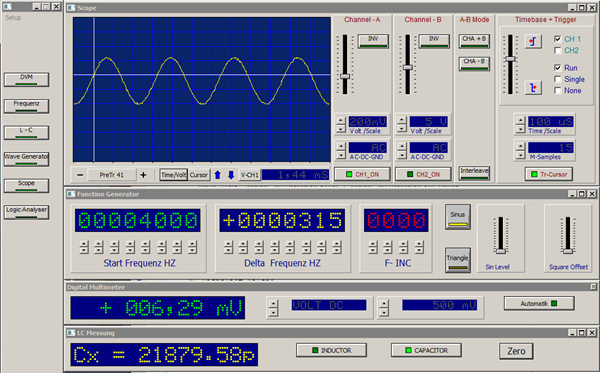The image size is (600, 373).
Task: Select the falling edge trigger icon
Action: (533, 88)
